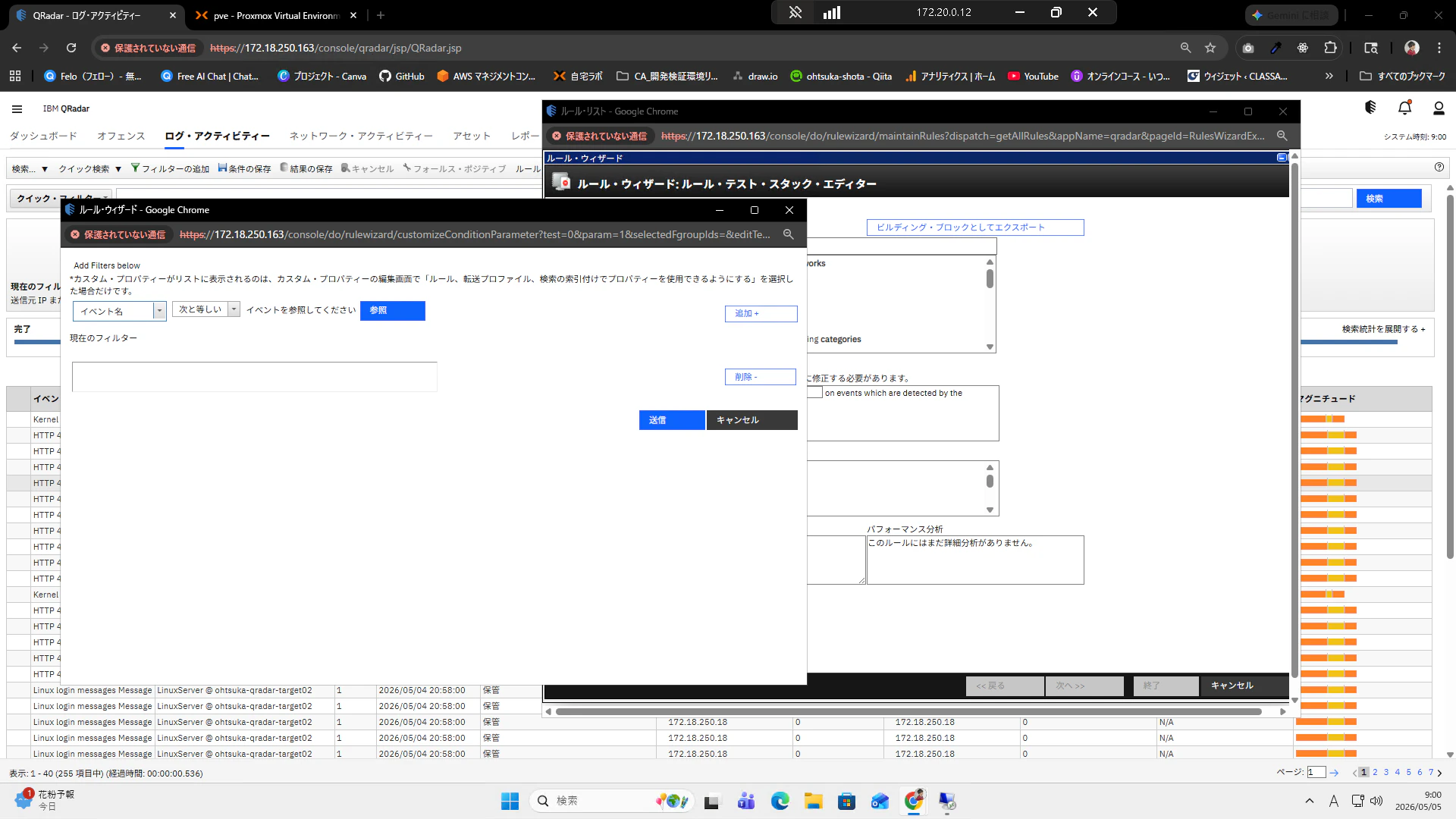Click the floppy disk icon for 条件の保存
The image size is (1456, 819).
coord(222,168)
